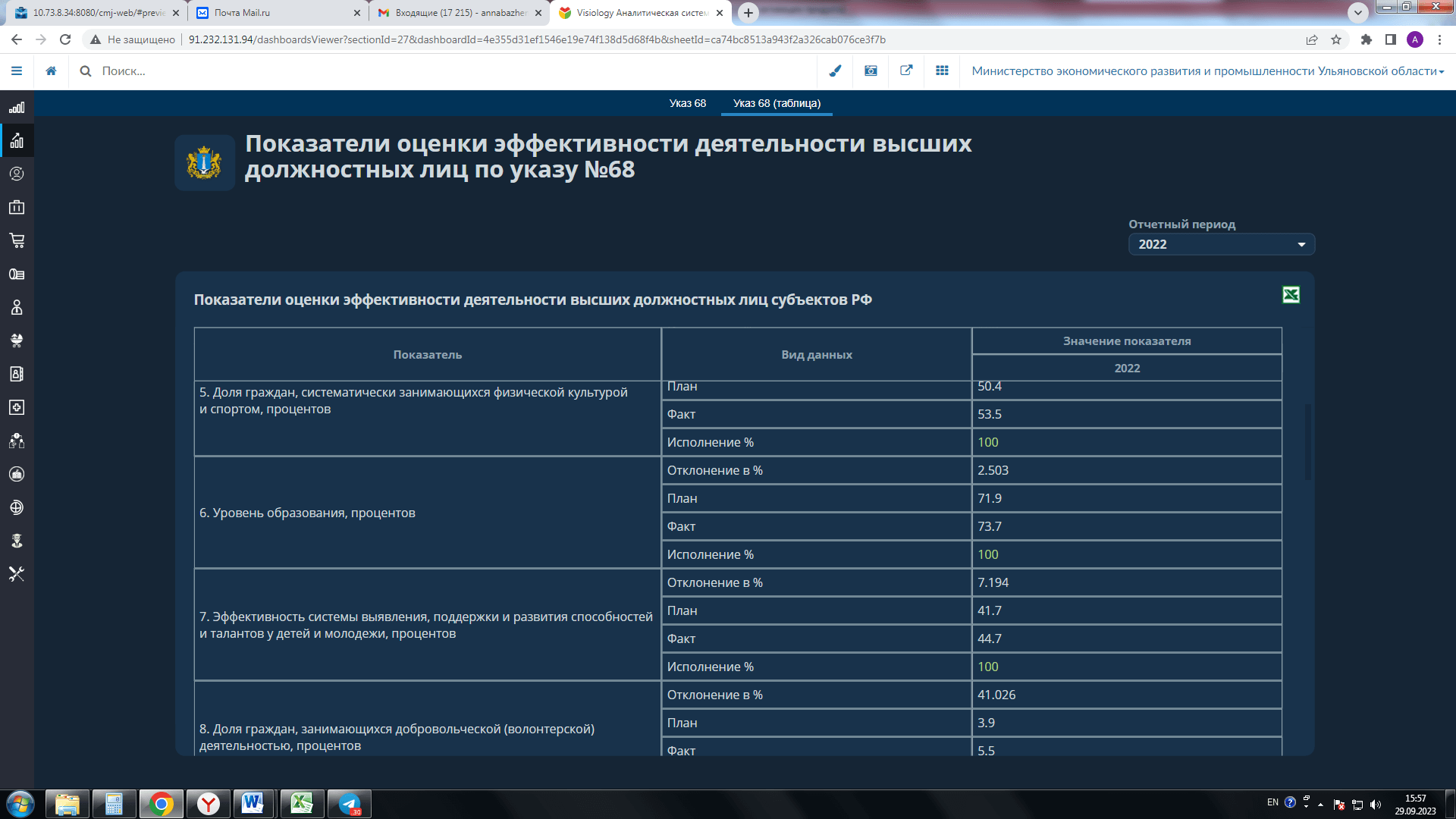
Task: Expand the Министерство экономического развития dropdown
Action: tap(1208, 71)
